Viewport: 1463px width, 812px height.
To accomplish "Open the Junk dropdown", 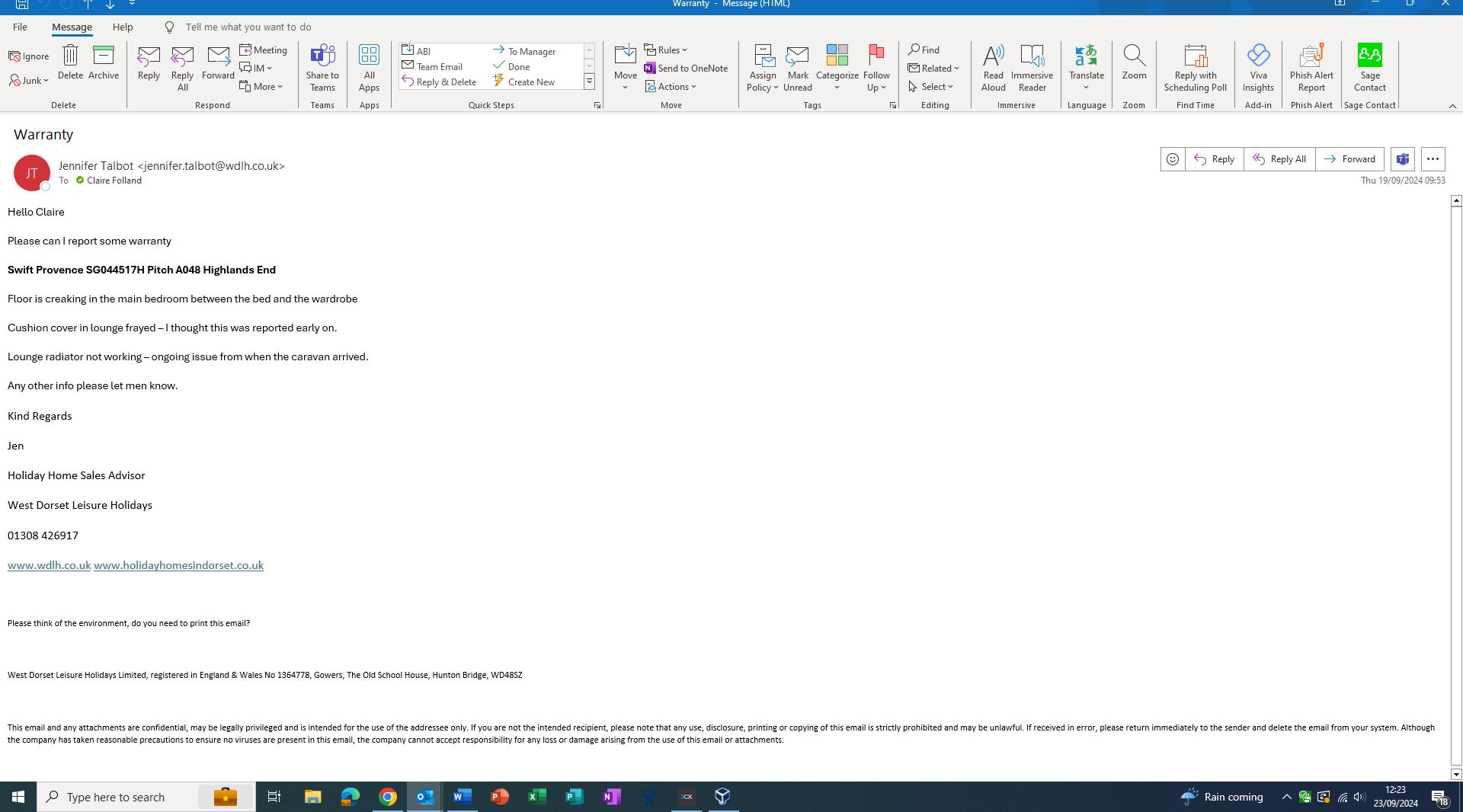I will 29,81.
